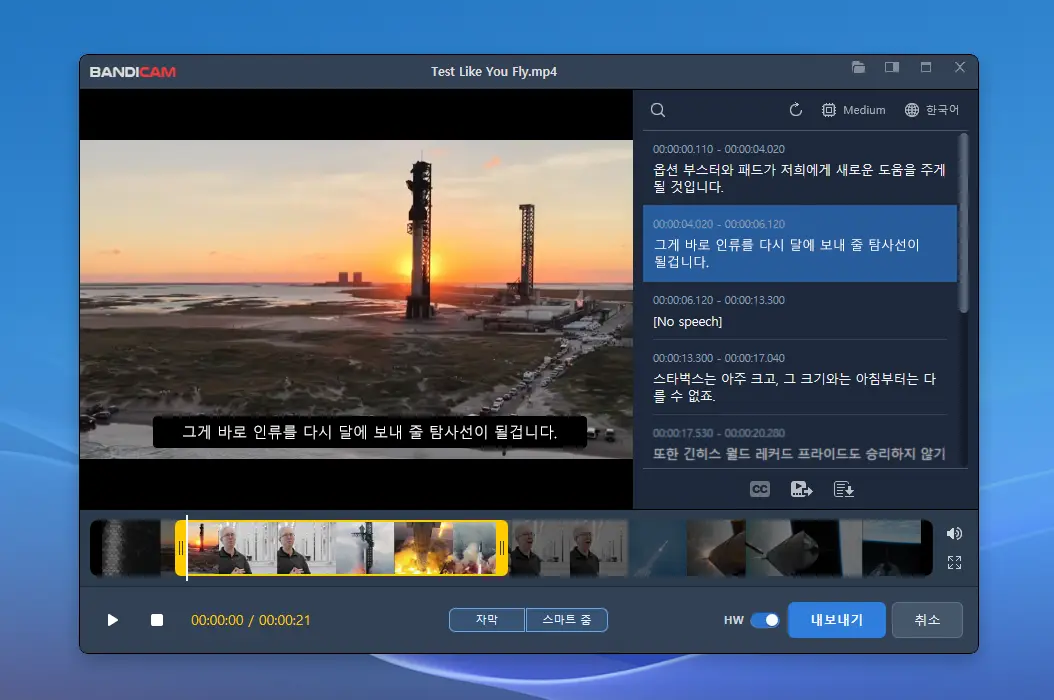
Task: Maximize the Bandicam window
Action: pyautogui.click(x=926, y=67)
